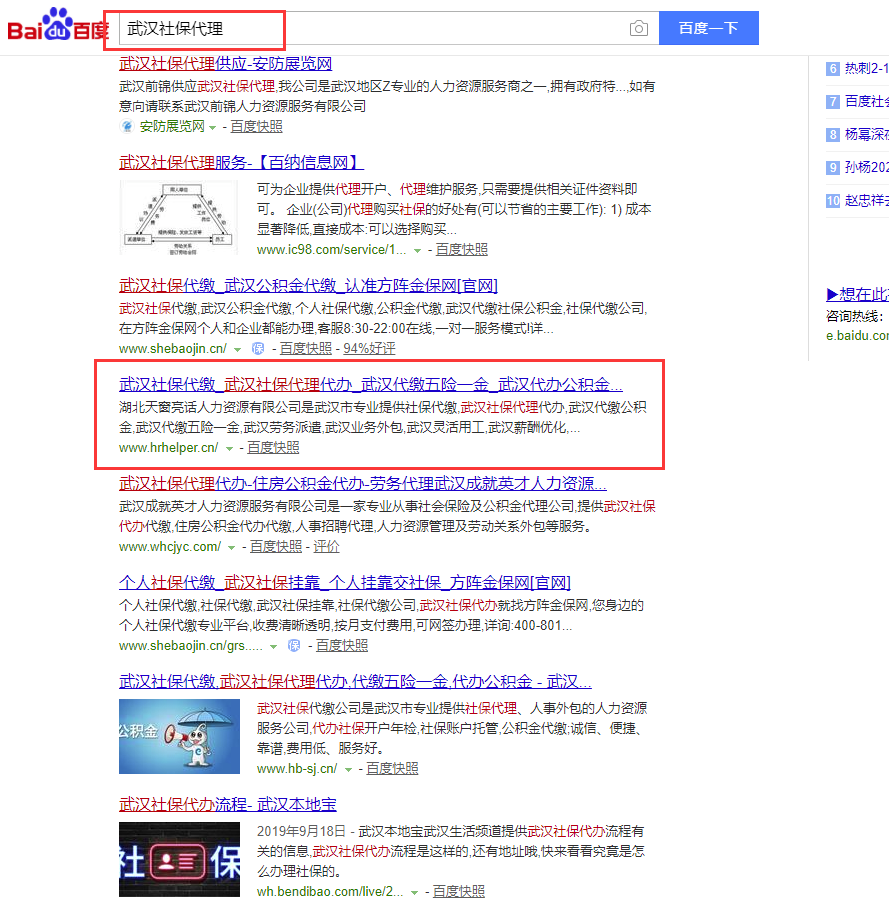Open result 武汉社保代理服务-【百纳信息网】

(241, 163)
